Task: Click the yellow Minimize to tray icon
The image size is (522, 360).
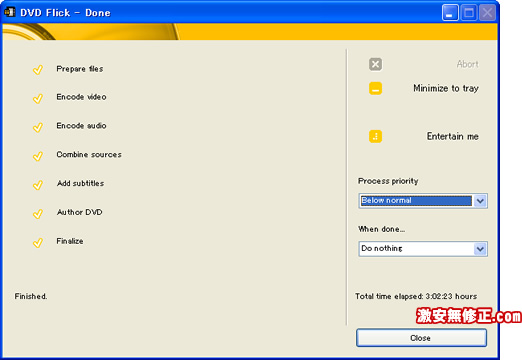Action: click(375, 88)
